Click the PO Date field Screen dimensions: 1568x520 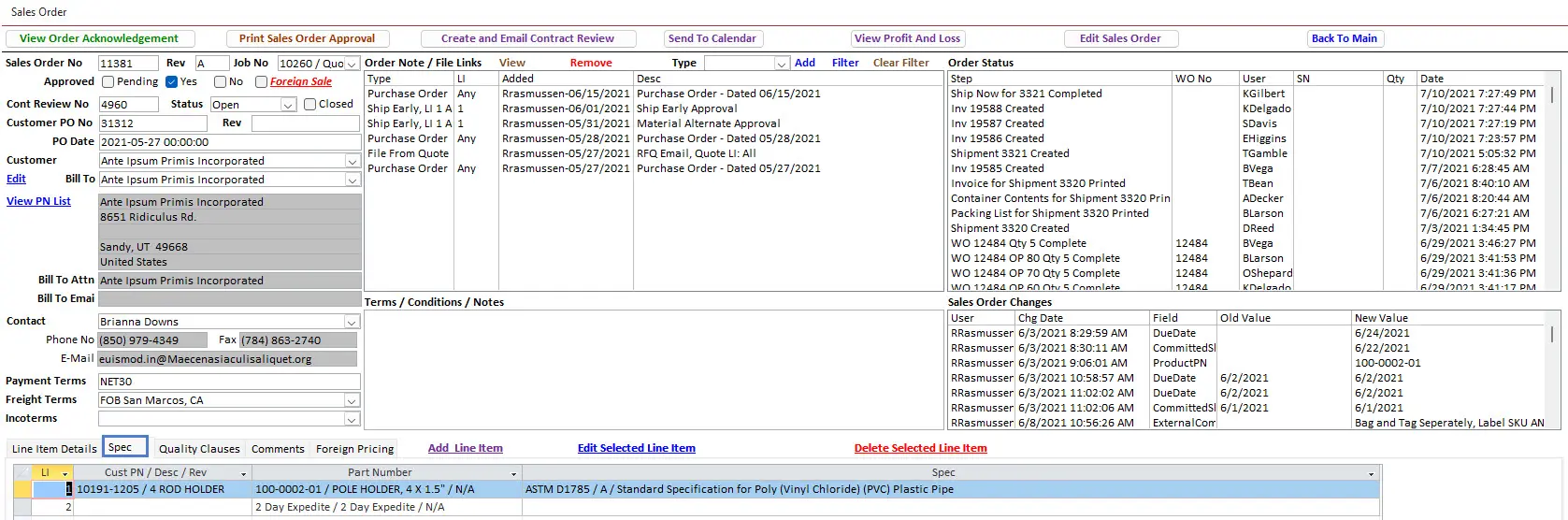(x=229, y=142)
